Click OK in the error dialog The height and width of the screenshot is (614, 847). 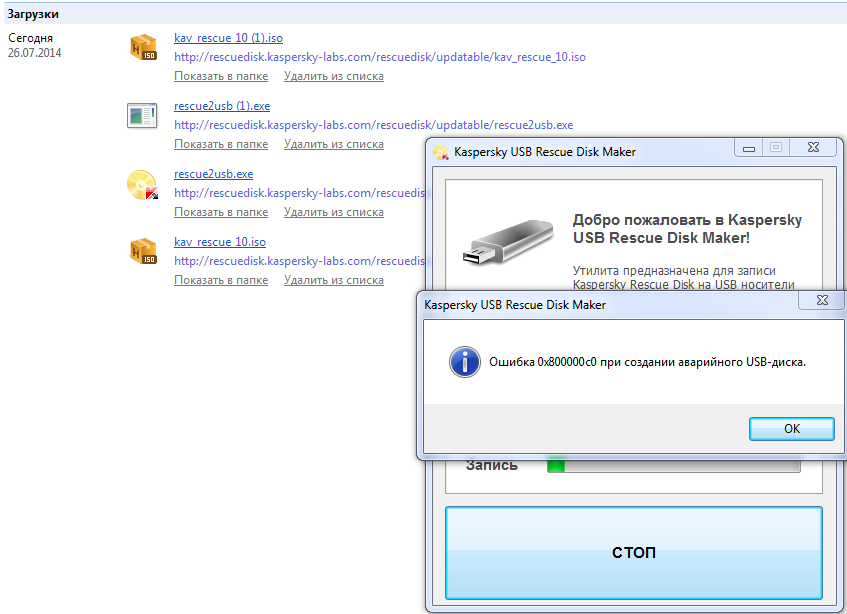pyautogui.click(x=791, y=429)
